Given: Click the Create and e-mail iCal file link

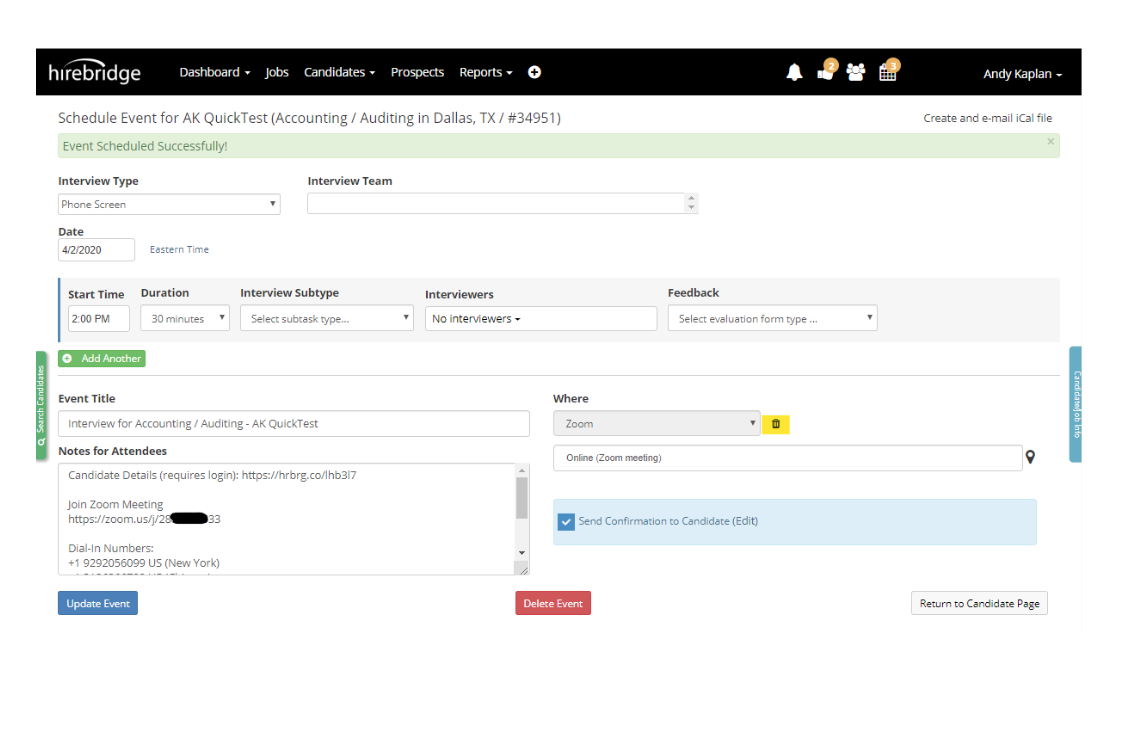Looking at the screenshot, I should point(987,118).
